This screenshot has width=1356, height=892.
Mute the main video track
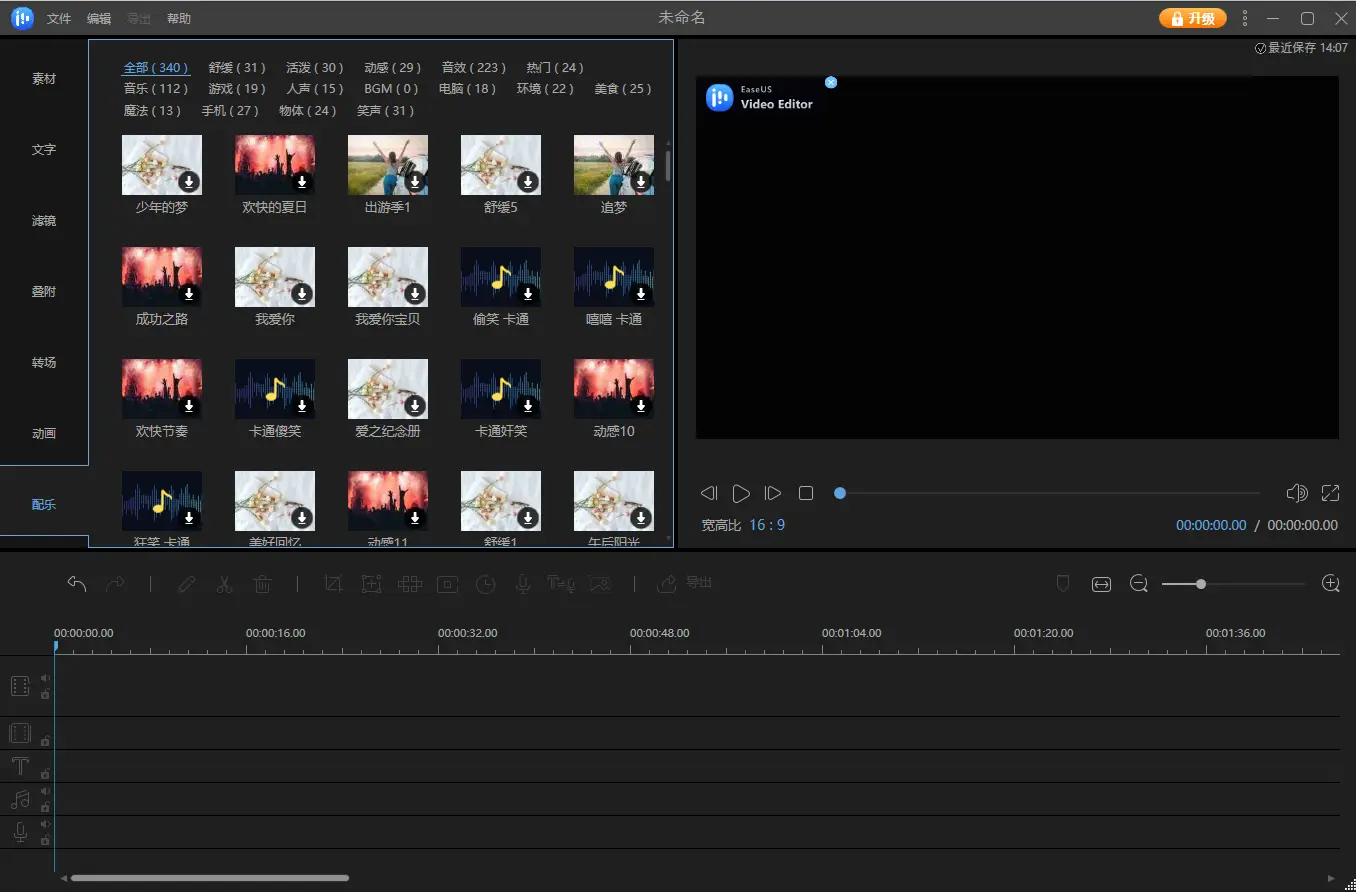(45, 678)
